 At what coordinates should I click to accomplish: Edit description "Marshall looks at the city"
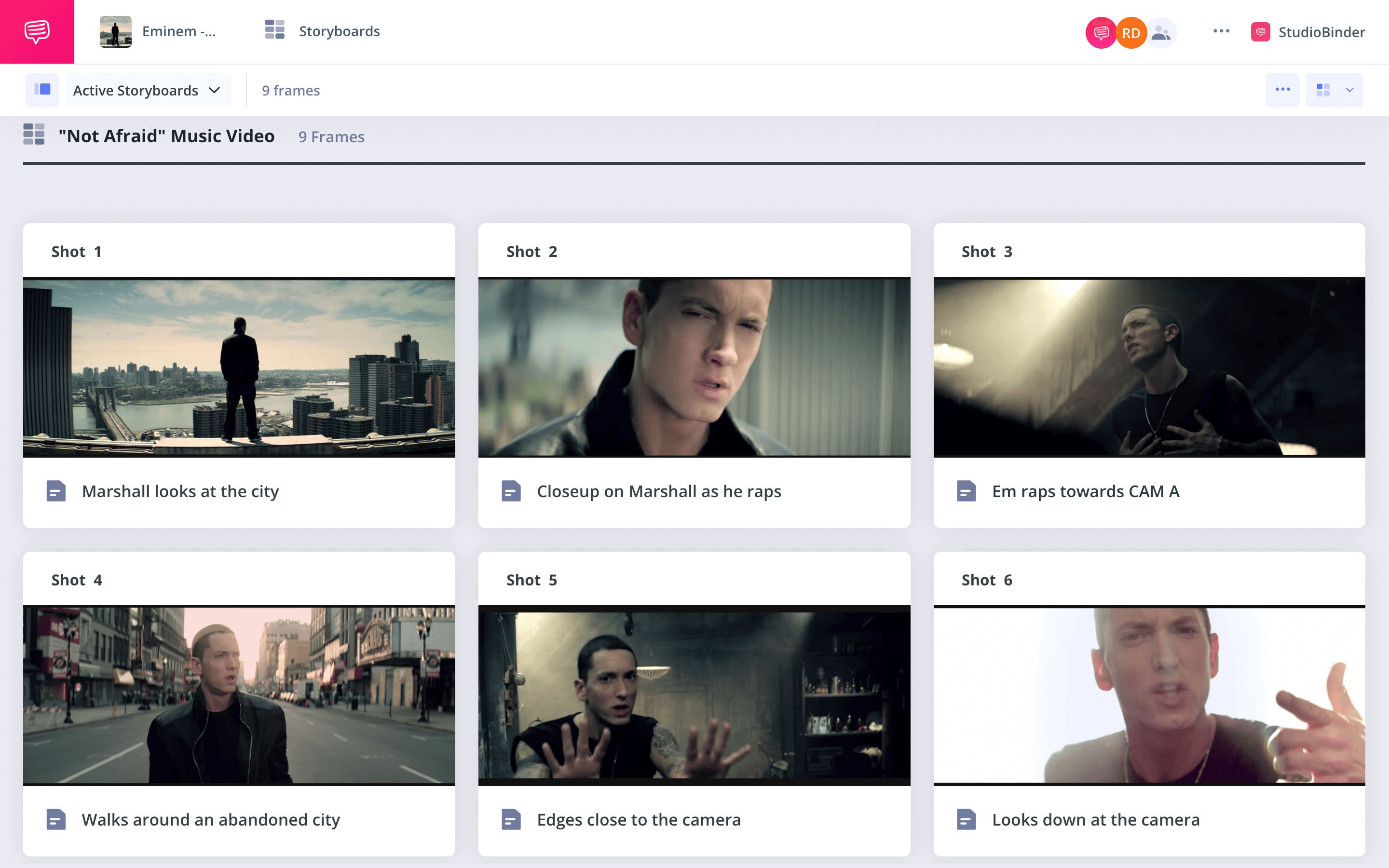click(180, 491)
